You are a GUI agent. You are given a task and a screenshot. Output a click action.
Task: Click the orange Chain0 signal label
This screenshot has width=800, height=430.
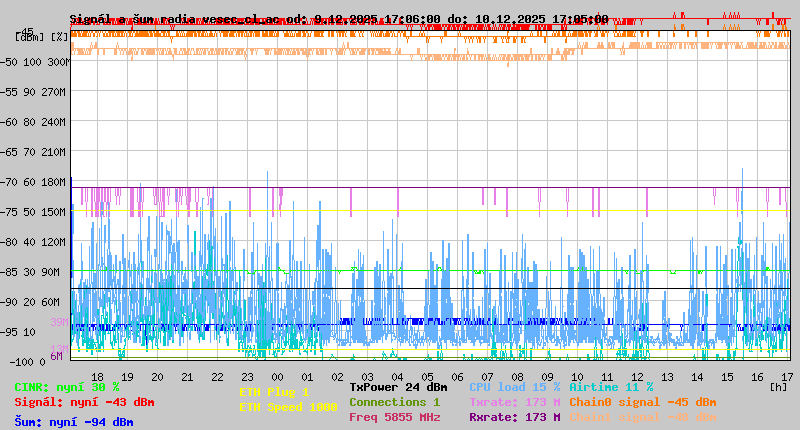(642, 402)
